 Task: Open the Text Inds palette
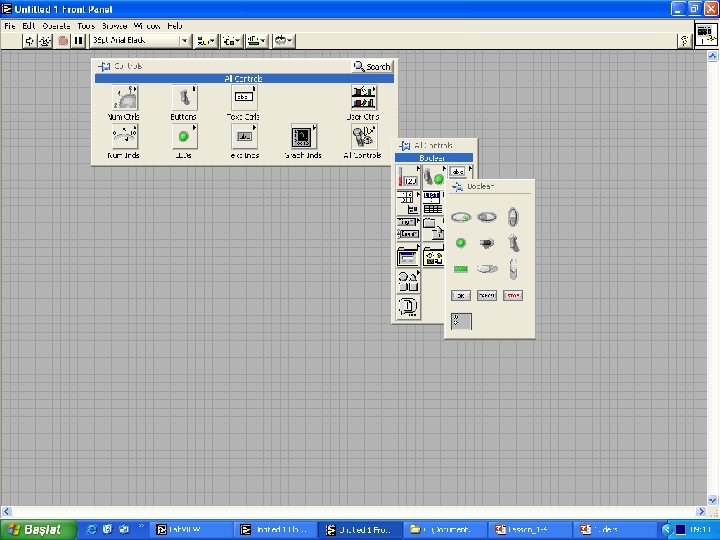point(244,136)
